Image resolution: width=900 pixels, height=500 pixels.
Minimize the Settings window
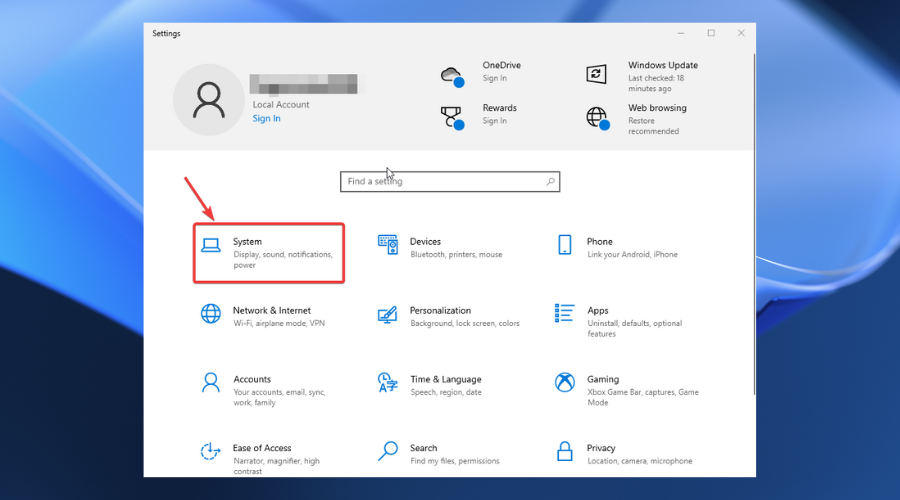tap(681, 33)
